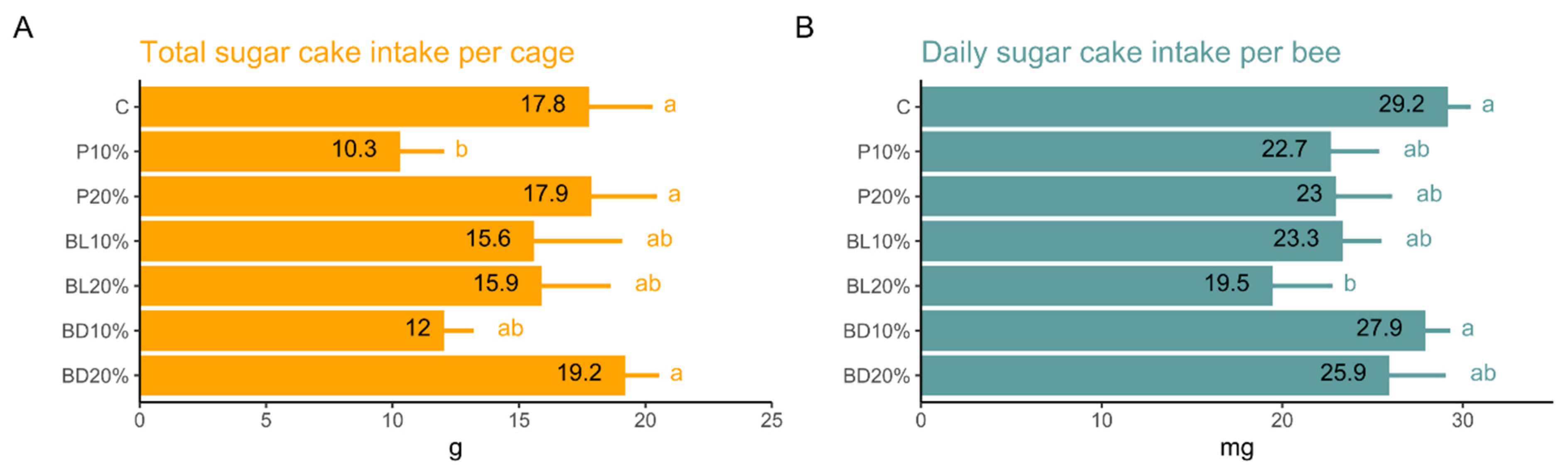Click the orange BD20% bar labeled 19.2
This screenshot has height=473, width=1568.
382,375
